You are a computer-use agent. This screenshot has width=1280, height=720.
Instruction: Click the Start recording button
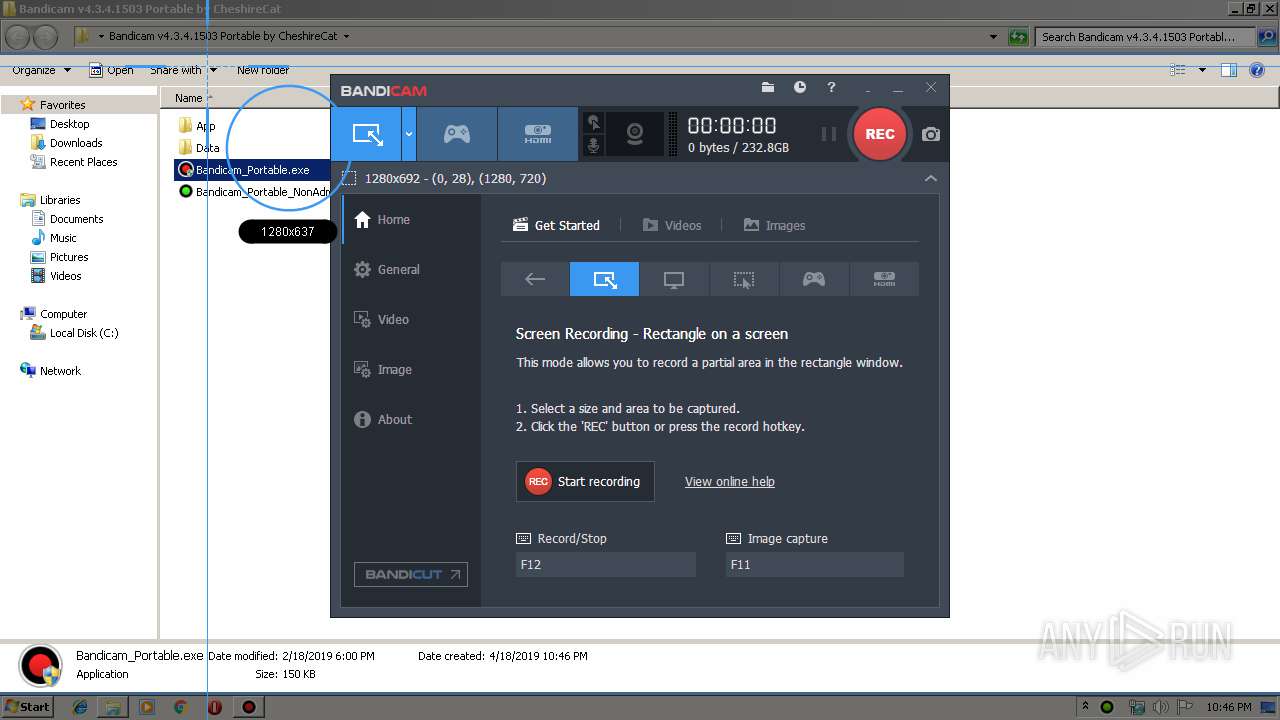(x=585, y=481)
